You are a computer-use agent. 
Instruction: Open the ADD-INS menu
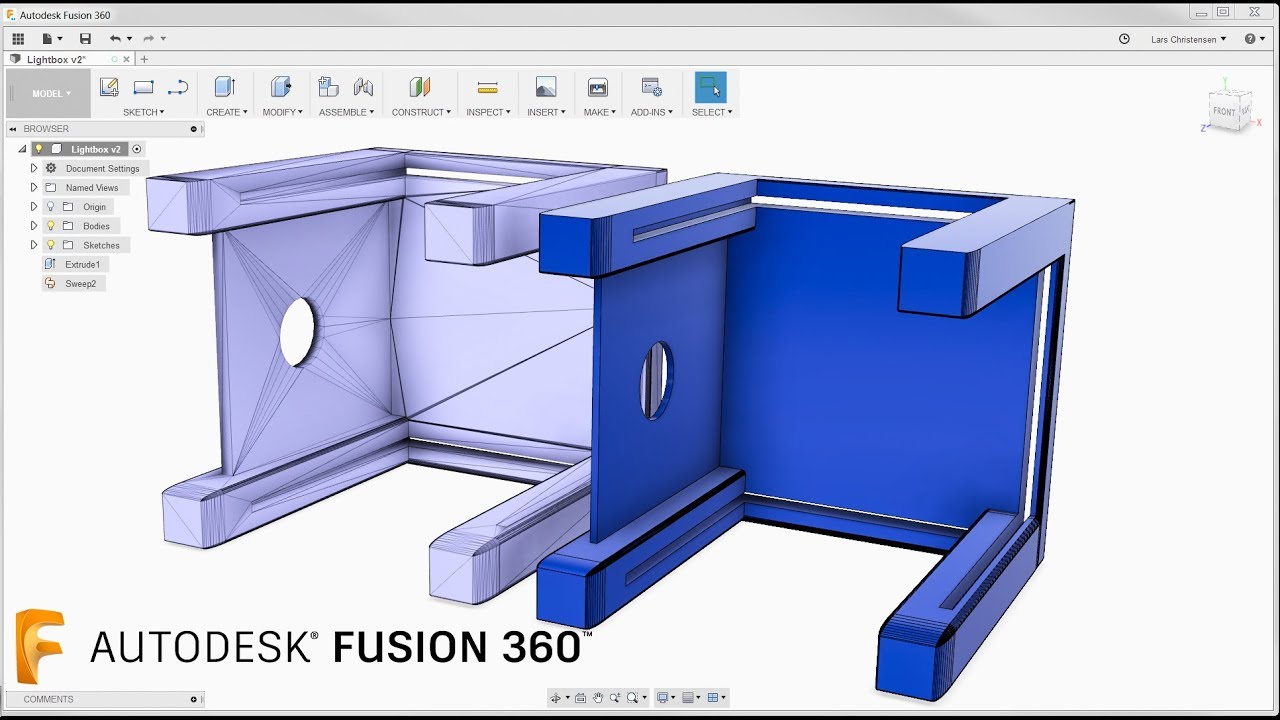click(651, 112)
